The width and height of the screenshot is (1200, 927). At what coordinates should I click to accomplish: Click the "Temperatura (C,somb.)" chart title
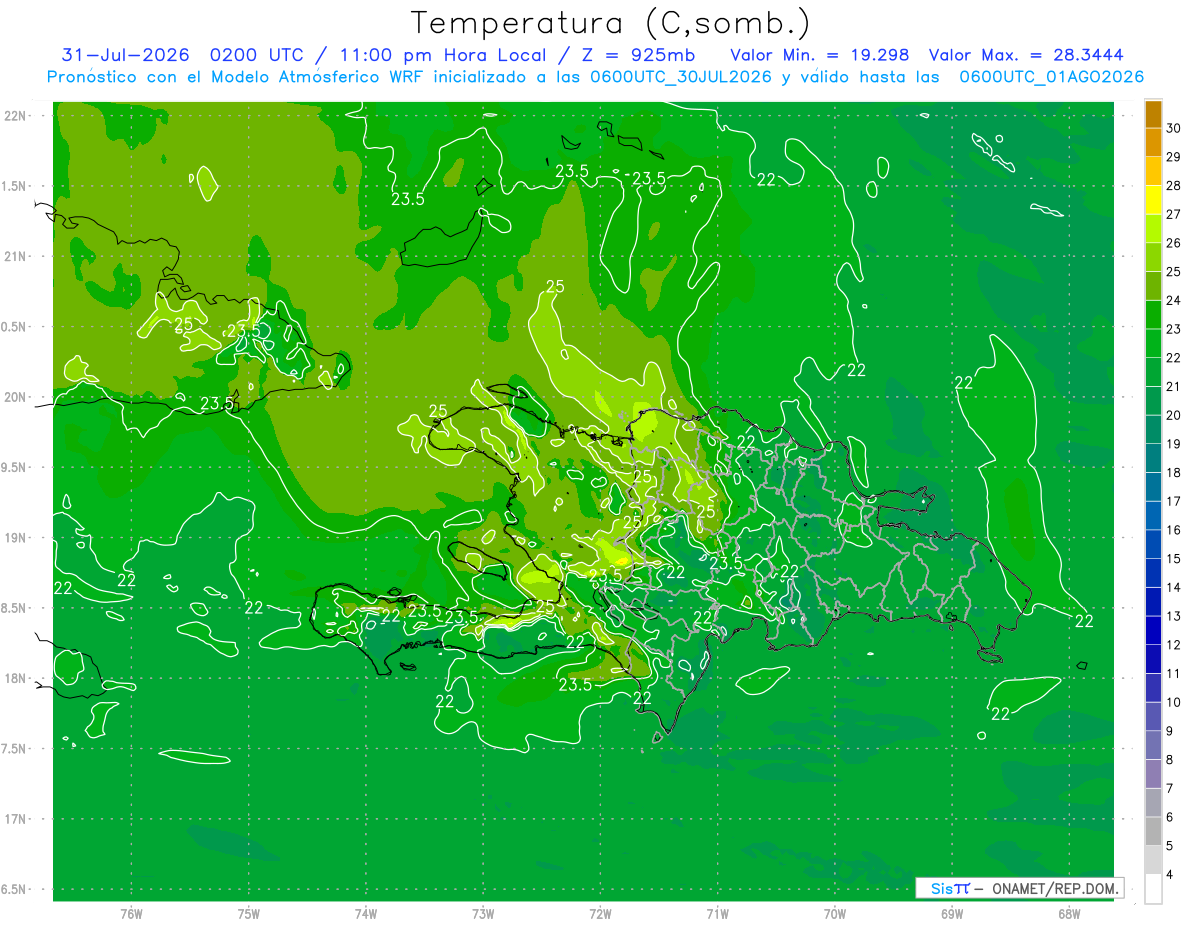pyautogui.click(x=610, y=23)
